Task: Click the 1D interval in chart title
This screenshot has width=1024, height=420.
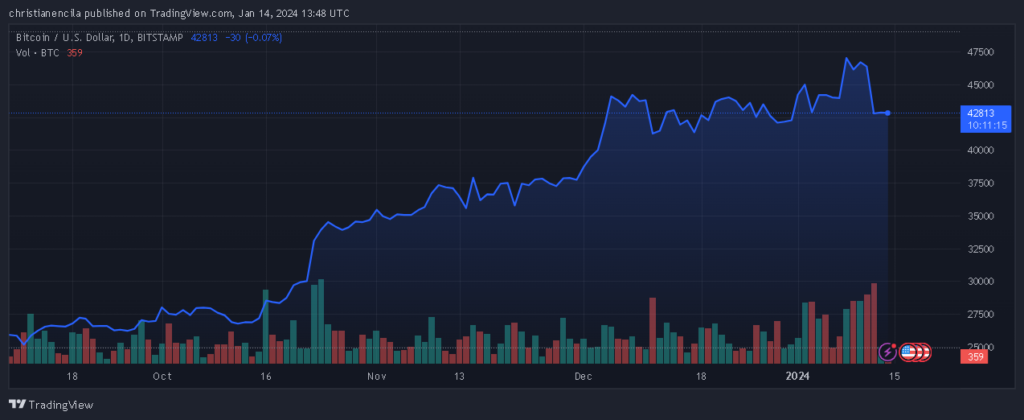Action: [x=123, y=38]
